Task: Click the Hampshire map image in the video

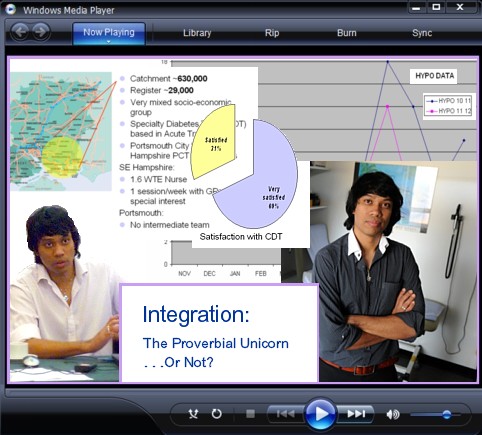Action: click(x=61, y=132)
